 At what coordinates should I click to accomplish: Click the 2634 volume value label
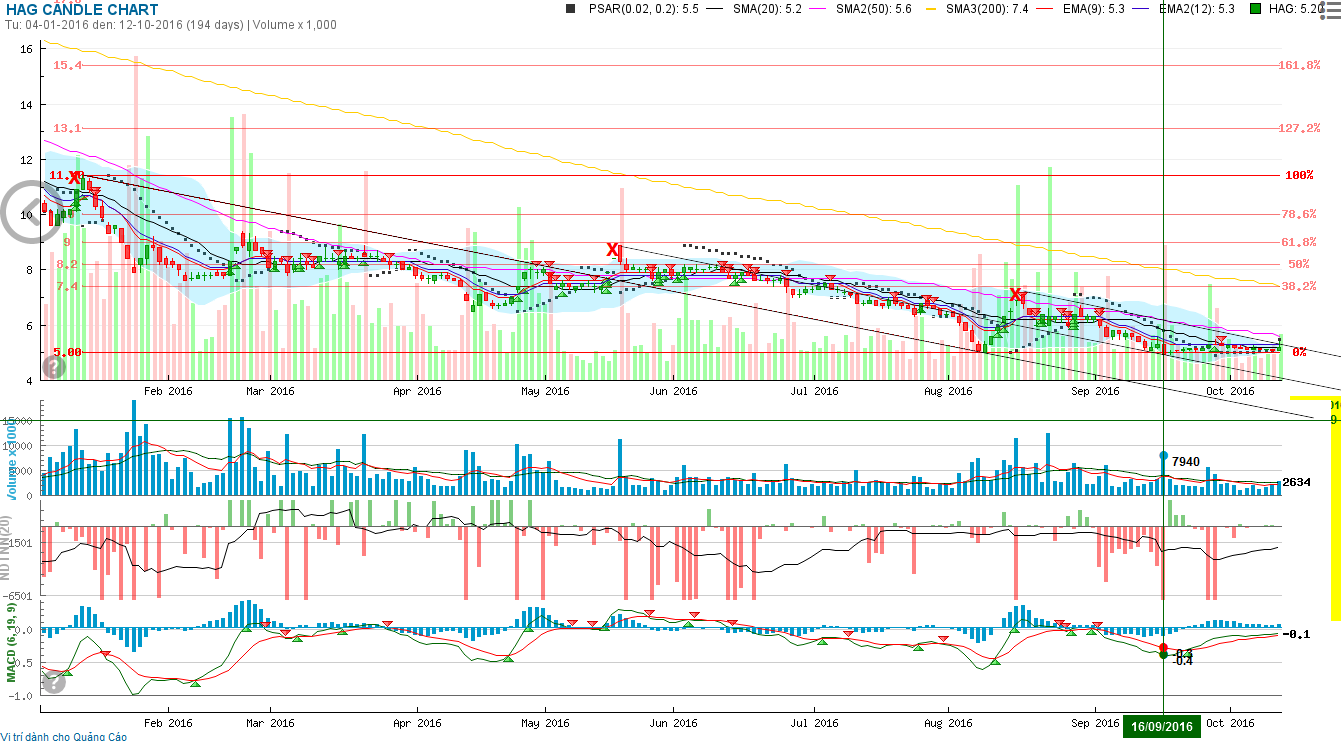1297,483
